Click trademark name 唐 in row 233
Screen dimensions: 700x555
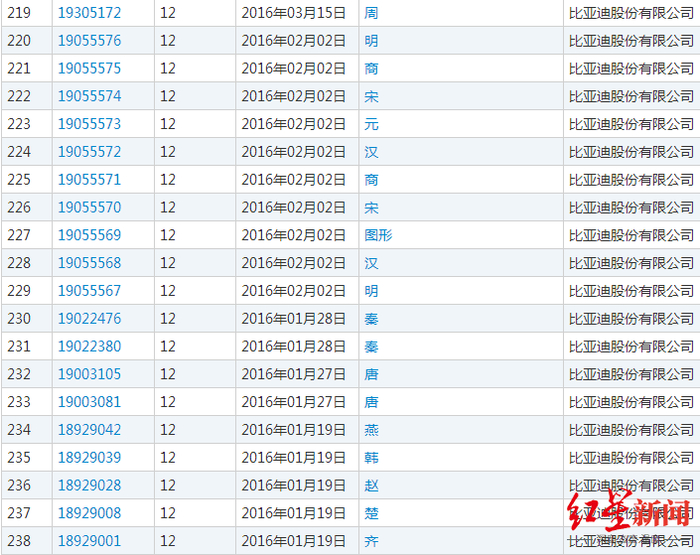coord(371,401)
